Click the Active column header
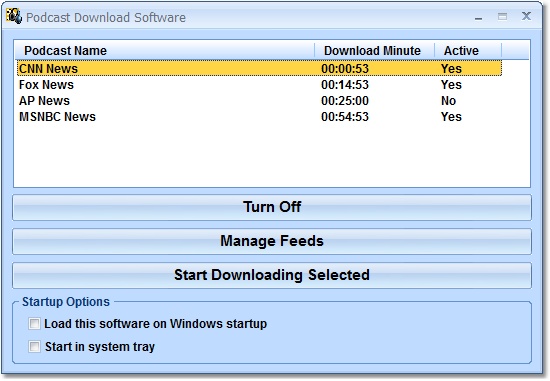Screen dimensions: 550x381 click(468, 51)
